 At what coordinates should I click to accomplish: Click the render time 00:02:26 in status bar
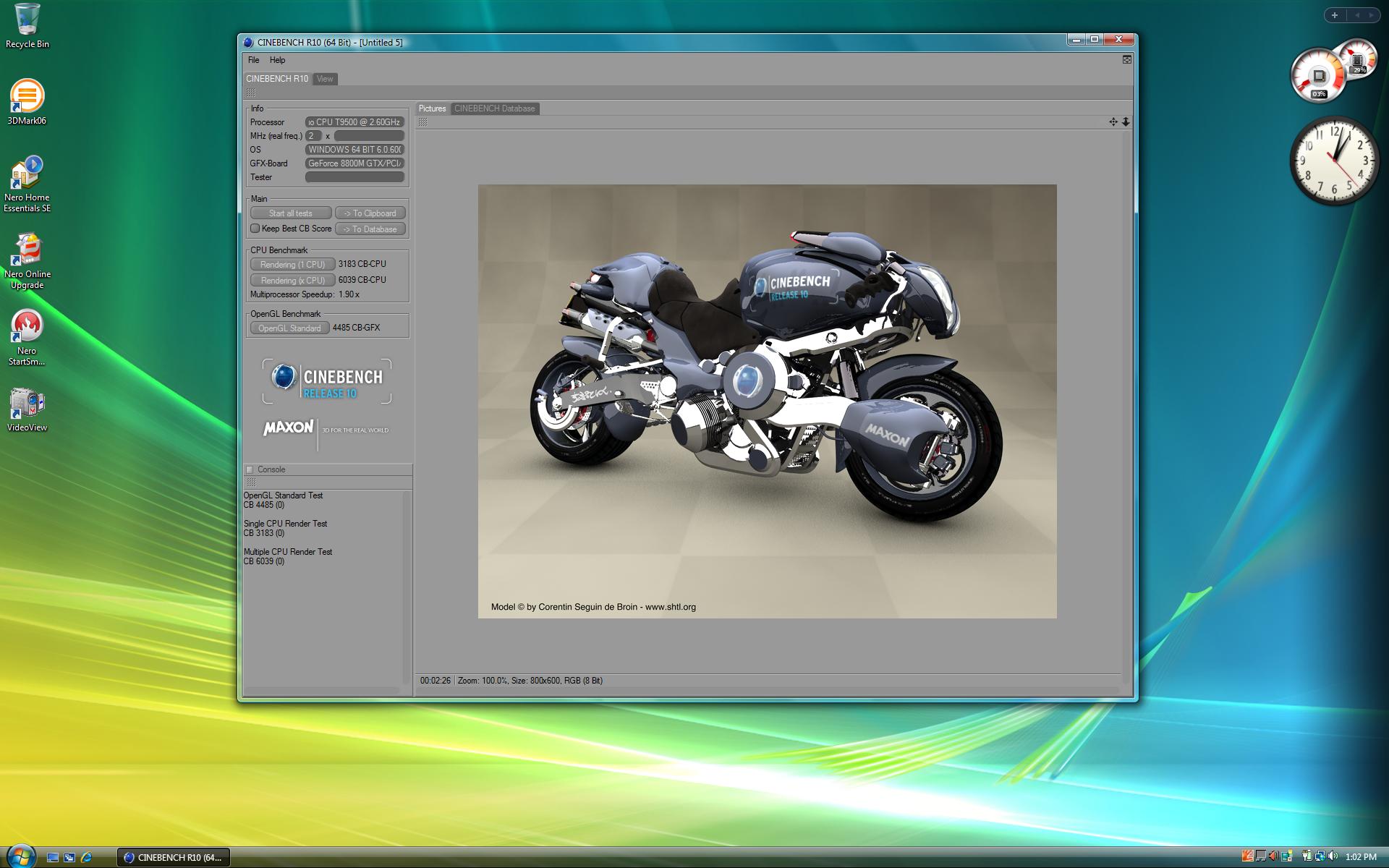436,681
